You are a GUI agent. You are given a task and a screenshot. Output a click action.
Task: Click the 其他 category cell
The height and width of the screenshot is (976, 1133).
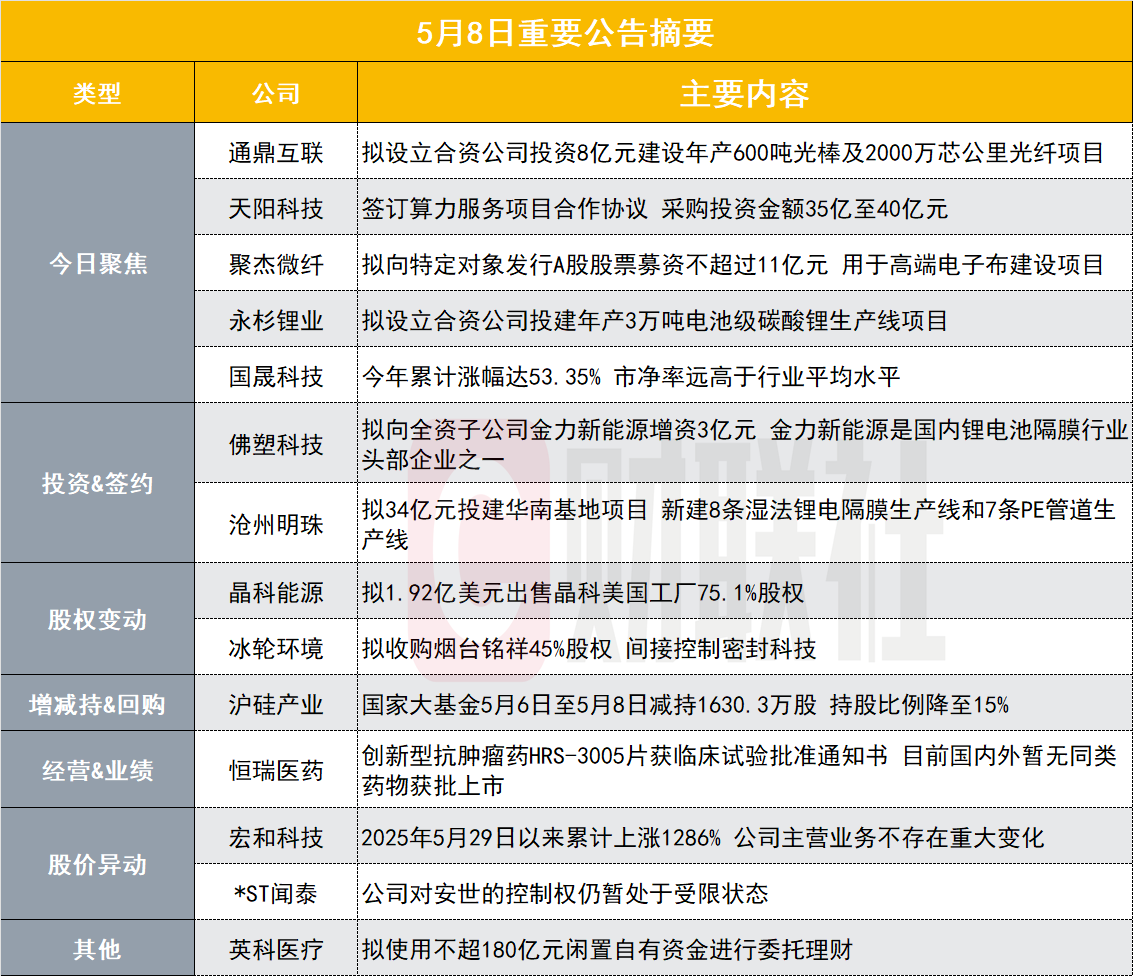click(x=98, y=949)
